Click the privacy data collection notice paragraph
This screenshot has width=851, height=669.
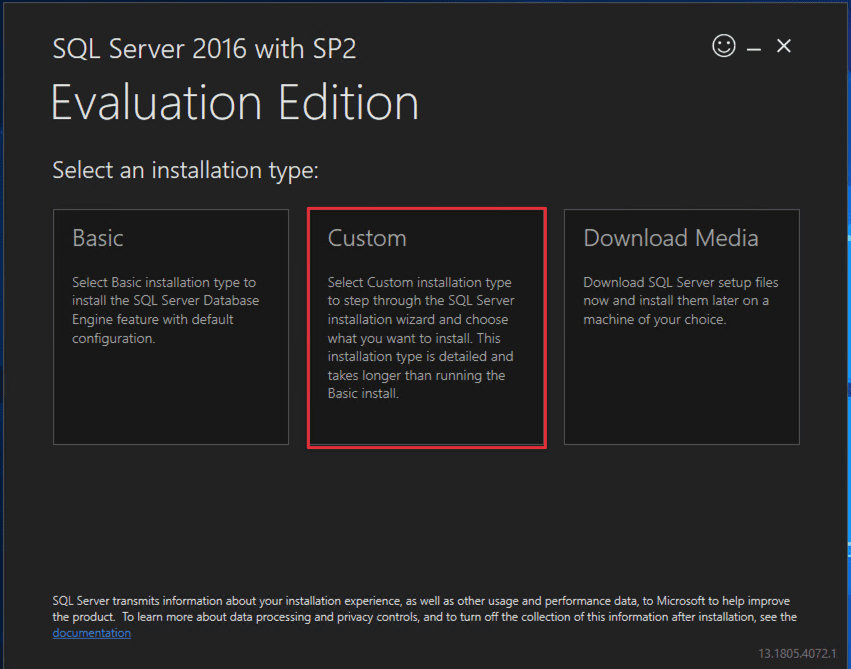click(x=420, y=609)
